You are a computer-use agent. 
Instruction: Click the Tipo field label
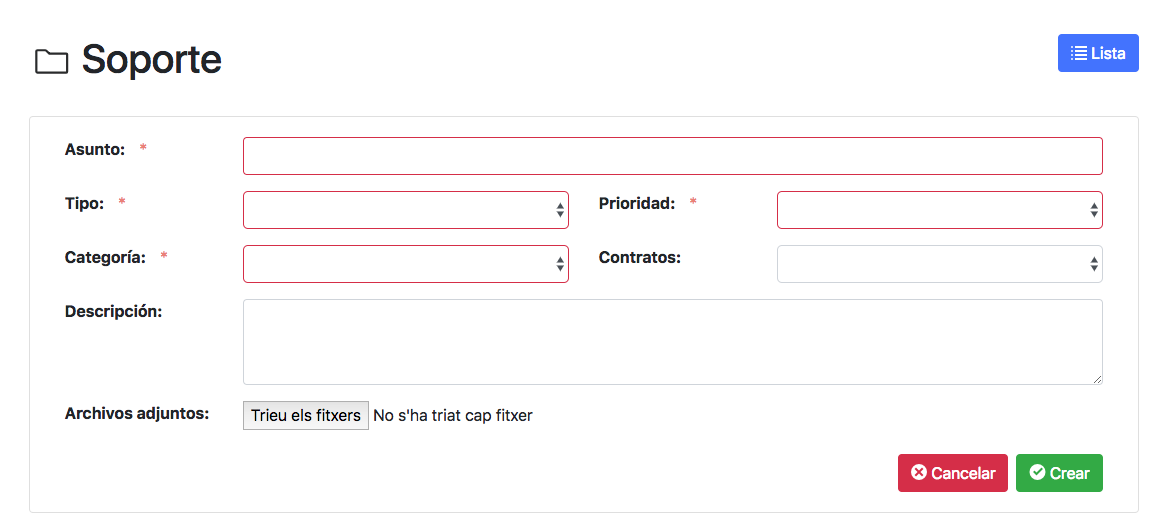pyautogui.click(x=85, y=203)
